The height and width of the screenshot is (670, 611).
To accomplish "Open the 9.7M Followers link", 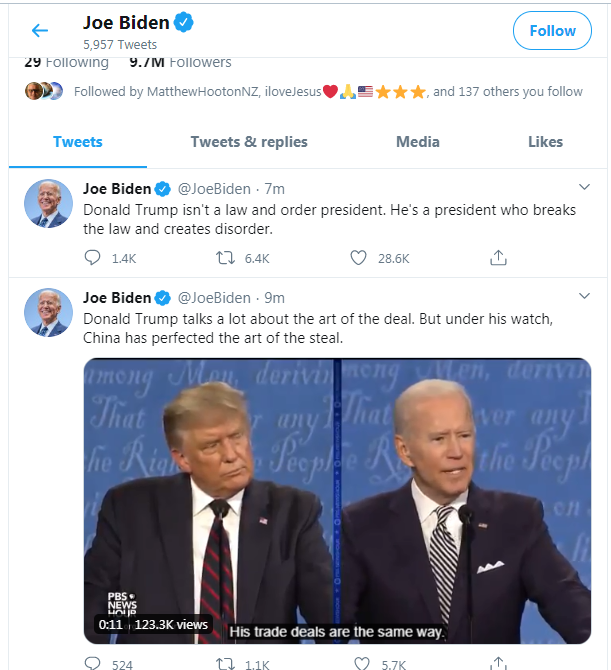I will (180, 62).
